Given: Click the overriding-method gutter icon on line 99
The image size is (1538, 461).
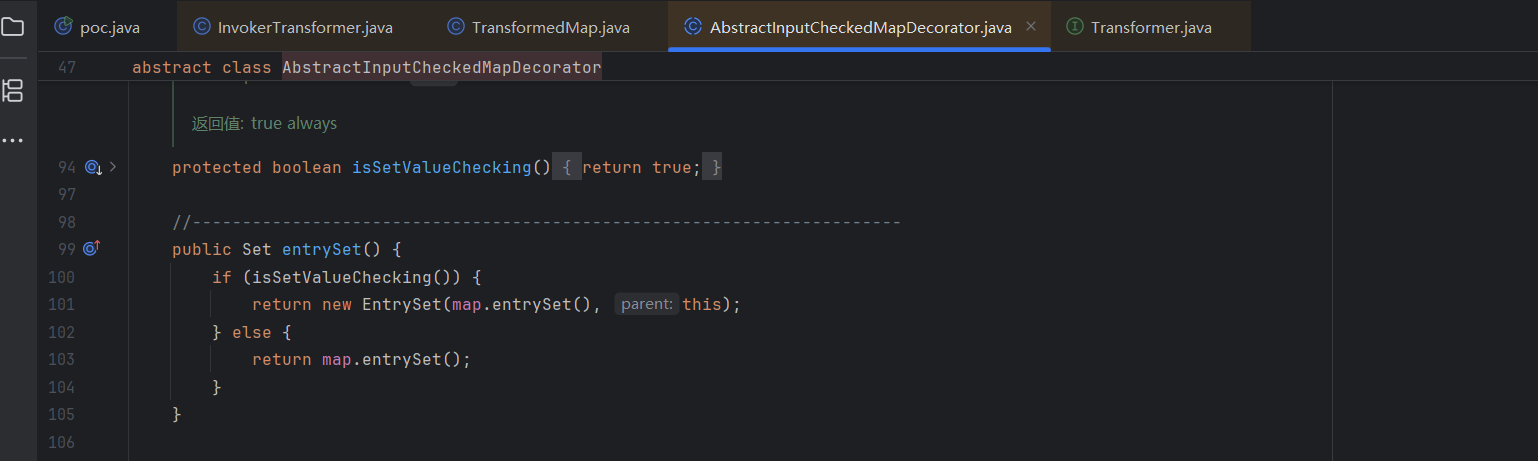Looking at the screenshot, I should pyautogui.click(x=92, y=248).
